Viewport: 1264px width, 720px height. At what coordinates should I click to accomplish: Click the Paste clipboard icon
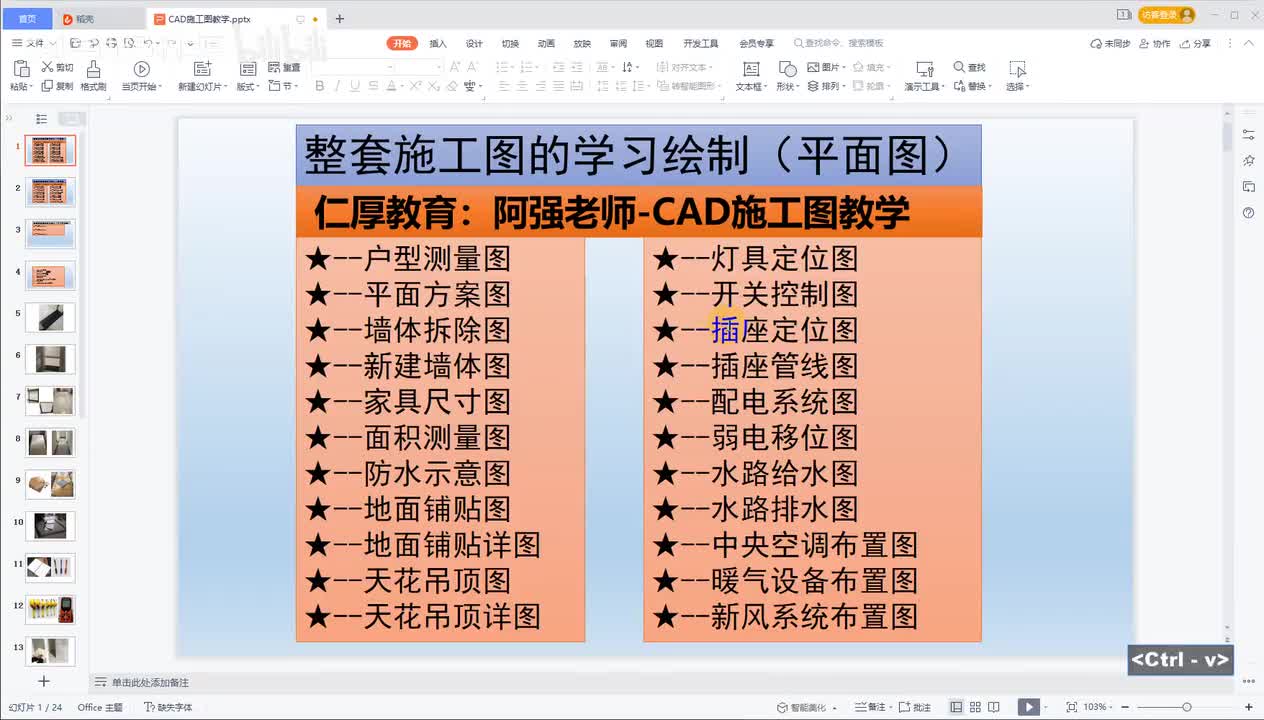point(21,68)
